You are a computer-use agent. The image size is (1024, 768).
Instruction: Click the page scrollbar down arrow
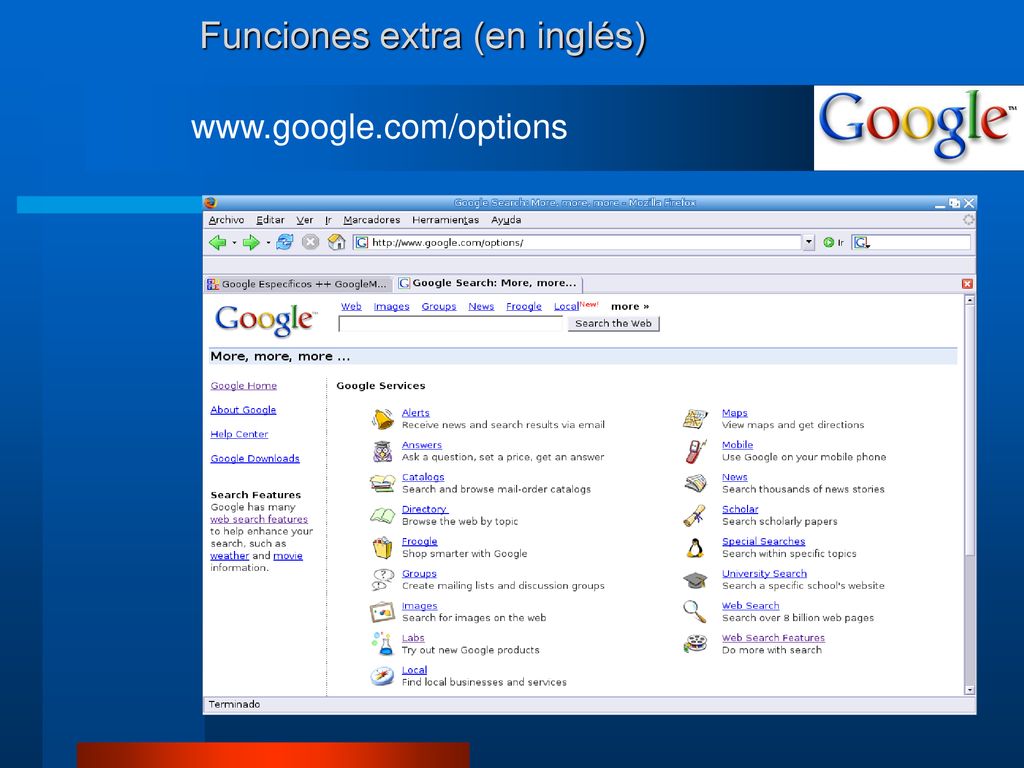click(x=969, y=690)
